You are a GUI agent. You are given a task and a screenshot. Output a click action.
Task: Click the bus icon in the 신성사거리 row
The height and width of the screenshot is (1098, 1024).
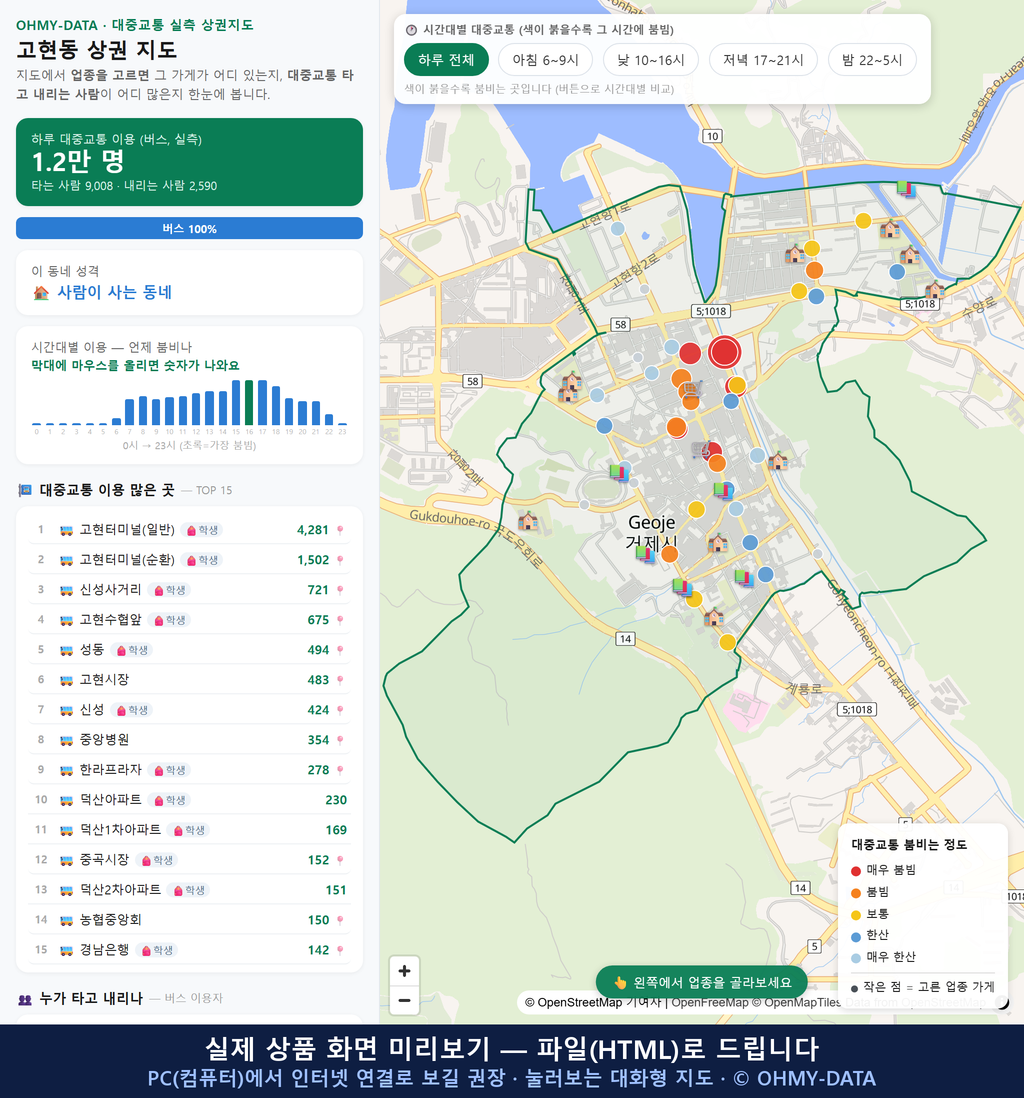66,590
